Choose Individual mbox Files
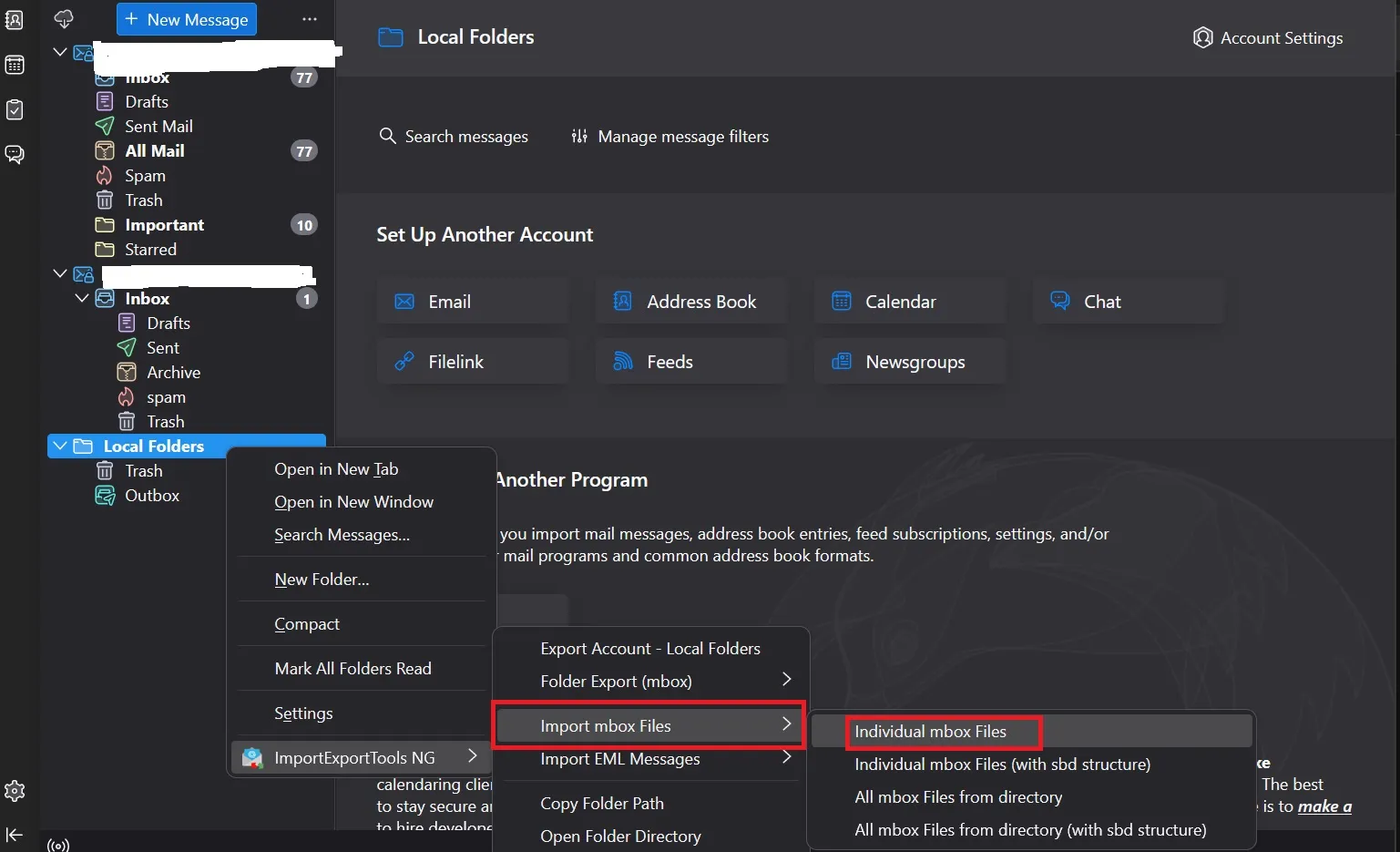 pyautogui.click(x=930, y=731)
